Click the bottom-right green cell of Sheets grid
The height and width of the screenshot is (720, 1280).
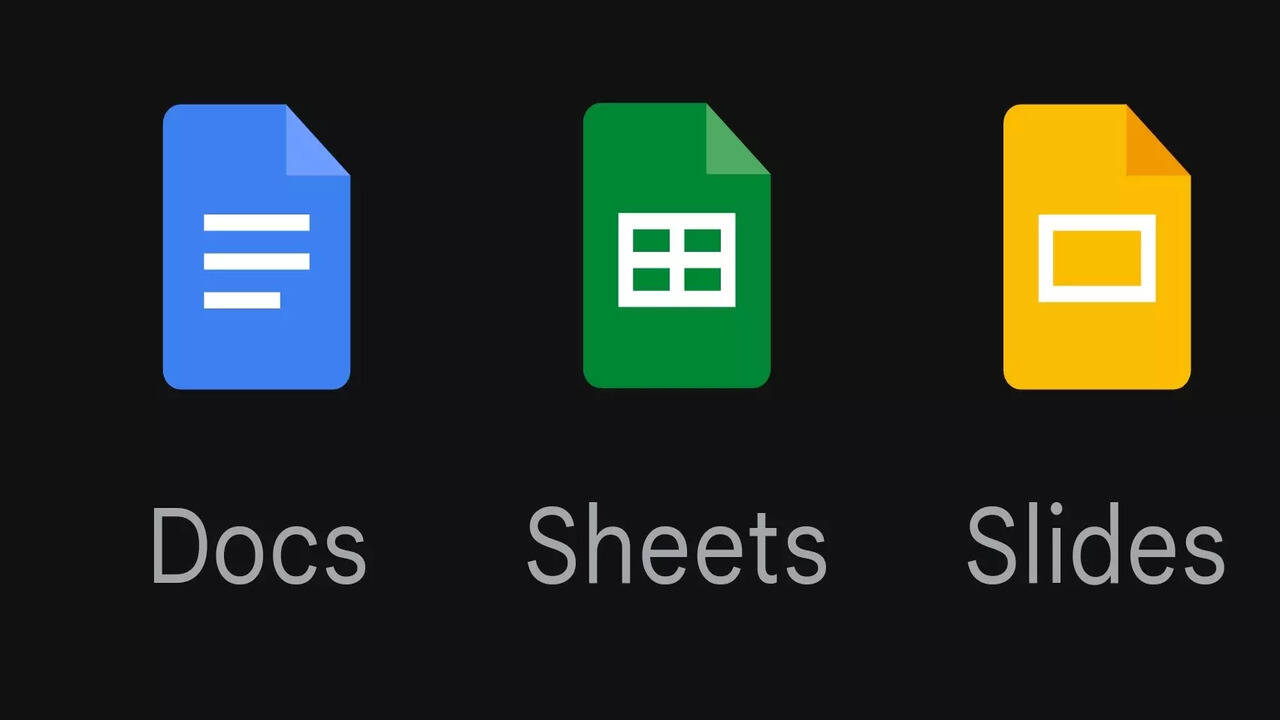click(703, 279)
